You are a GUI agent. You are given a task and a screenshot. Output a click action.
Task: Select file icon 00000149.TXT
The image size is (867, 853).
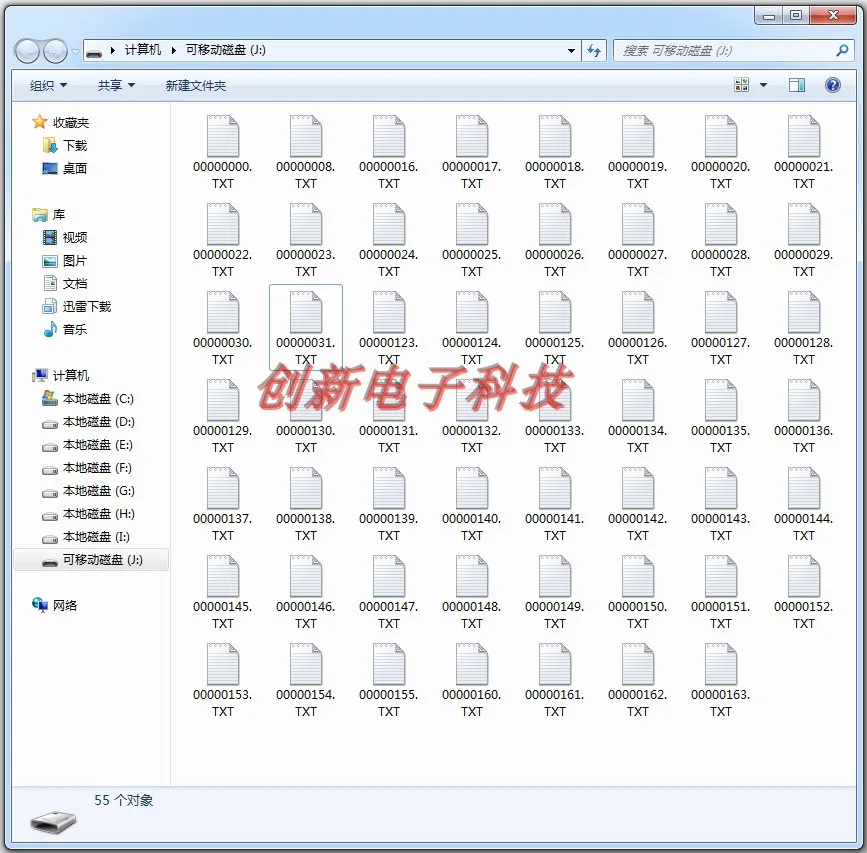(555, 576)
